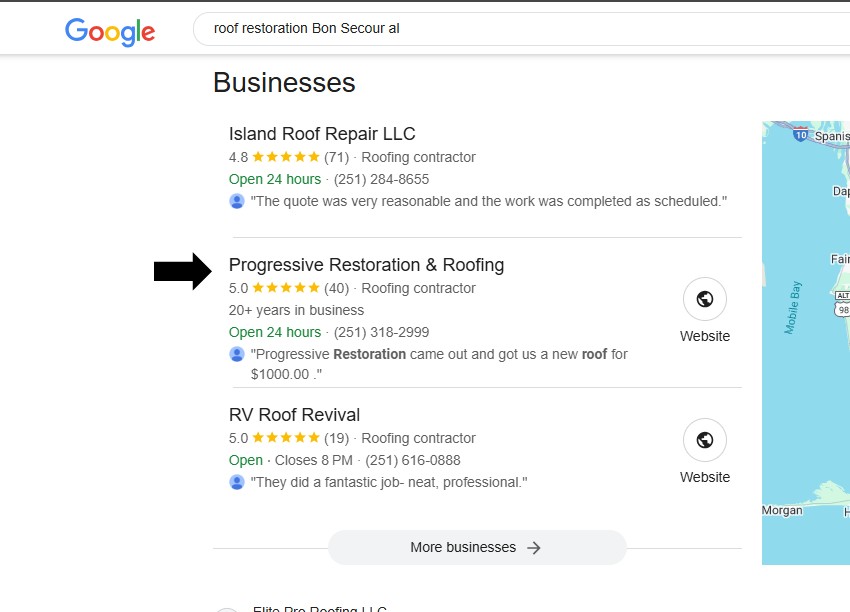Open RV Roof Revival website globe icon
This screenshot has height=612, width=850.
tap(704, 440)
